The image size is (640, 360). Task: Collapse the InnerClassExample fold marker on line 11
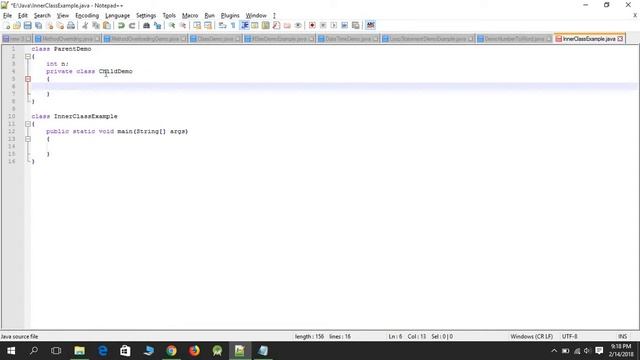[28, 124]
